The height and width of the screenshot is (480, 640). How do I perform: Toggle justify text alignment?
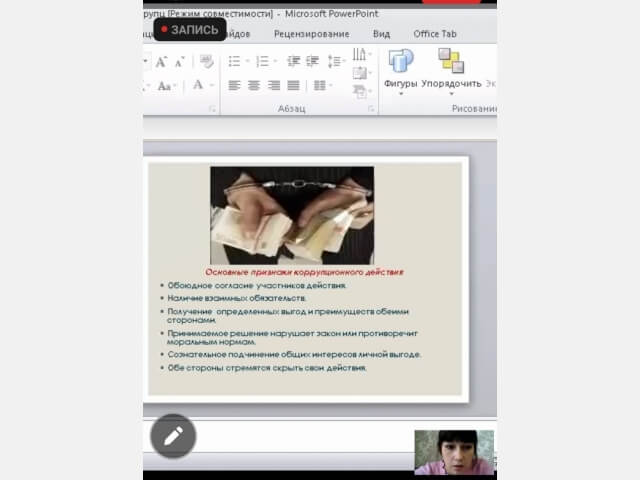pyautogui.click(x=293, y=85)
